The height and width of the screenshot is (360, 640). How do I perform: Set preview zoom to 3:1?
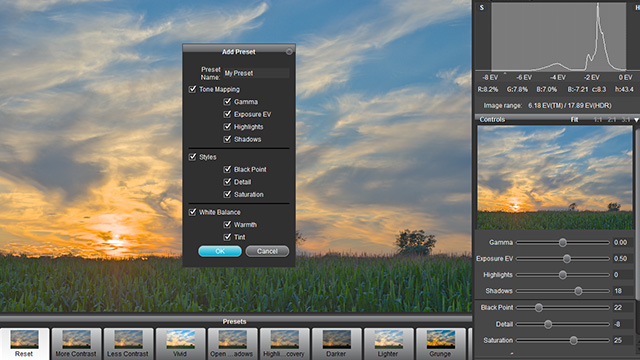point(625,120)
